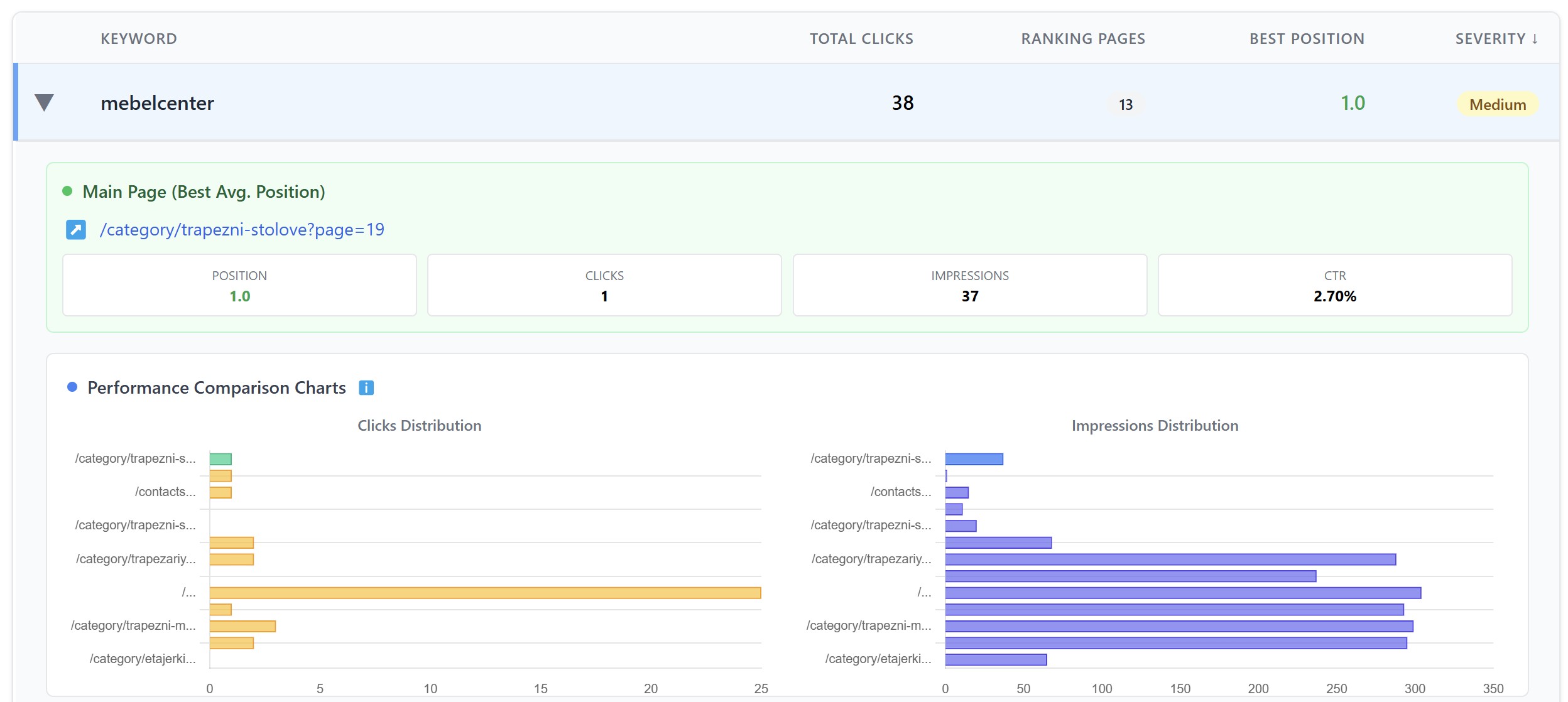Open the external link icon next to trapezni-stolove URL
Viewport: 1568px width, 702px height.
(75, 230)
